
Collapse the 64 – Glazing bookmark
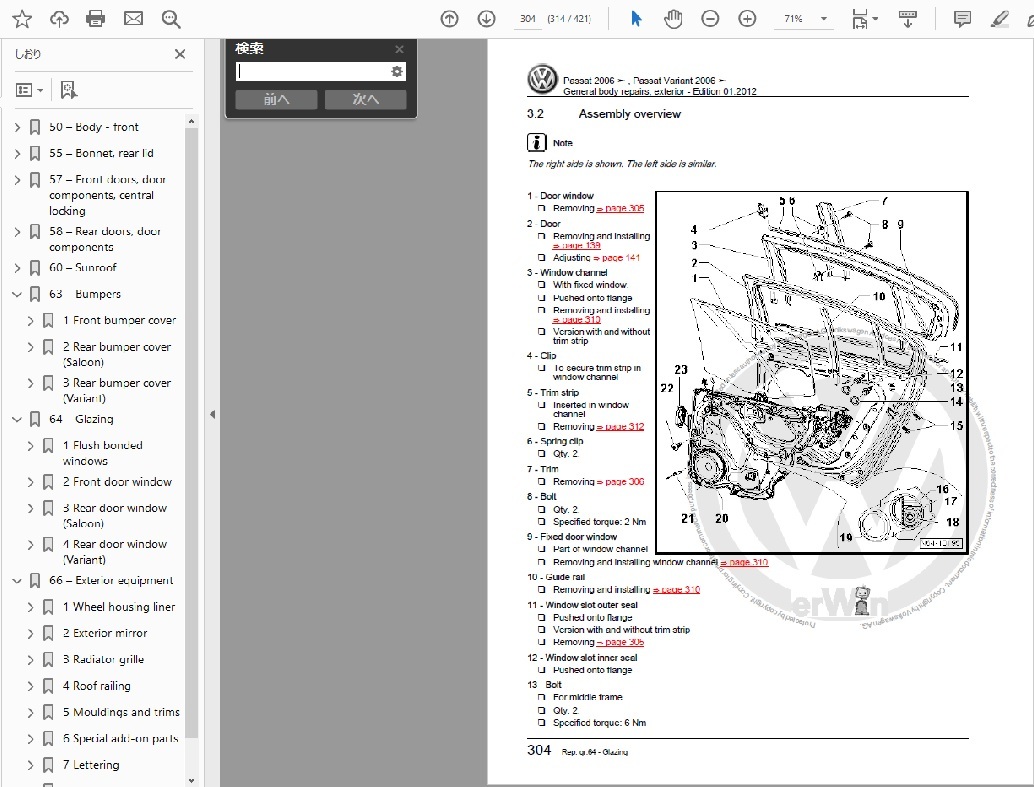pos(18,419)
